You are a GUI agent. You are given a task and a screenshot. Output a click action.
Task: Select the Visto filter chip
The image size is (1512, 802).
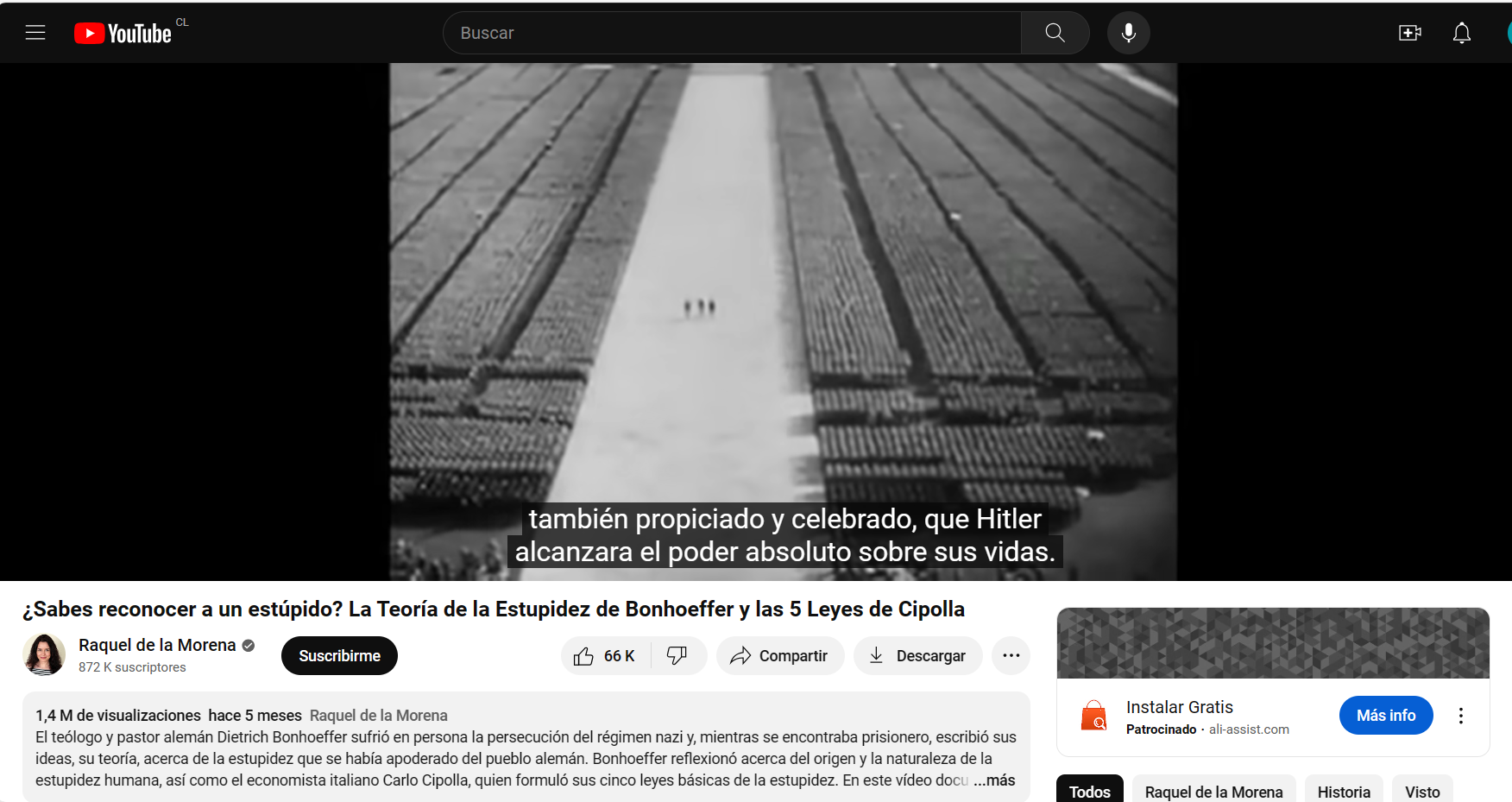(x=1422, y=790)
